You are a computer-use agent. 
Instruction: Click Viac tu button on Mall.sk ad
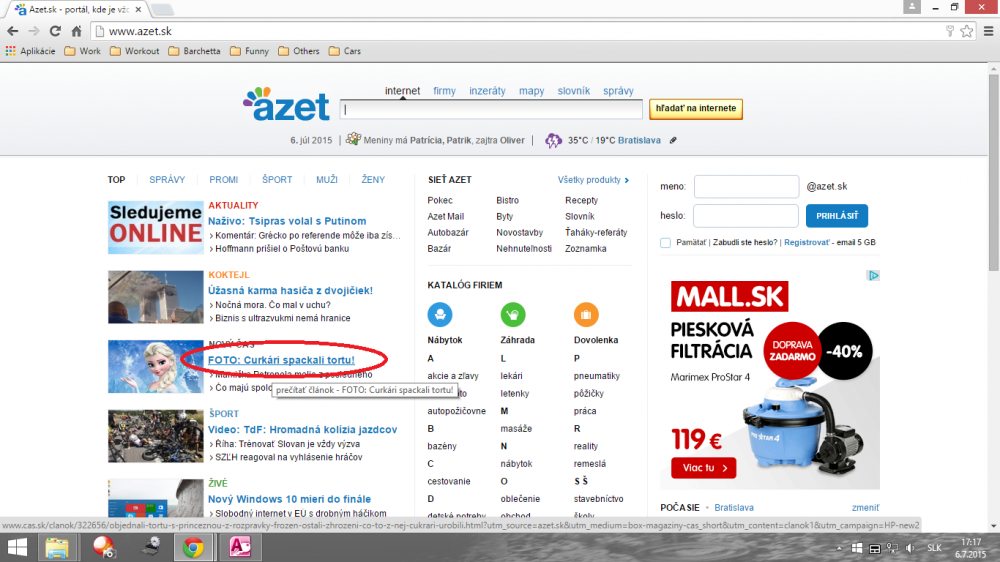[703, 468]
